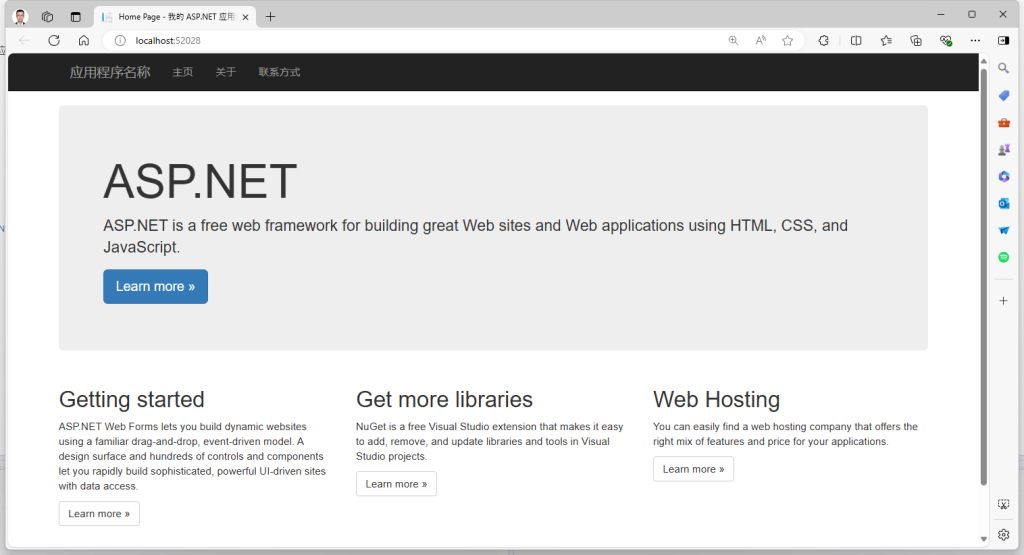
Task: Click Learn more under Web Hosting
Action: (693, 469)
